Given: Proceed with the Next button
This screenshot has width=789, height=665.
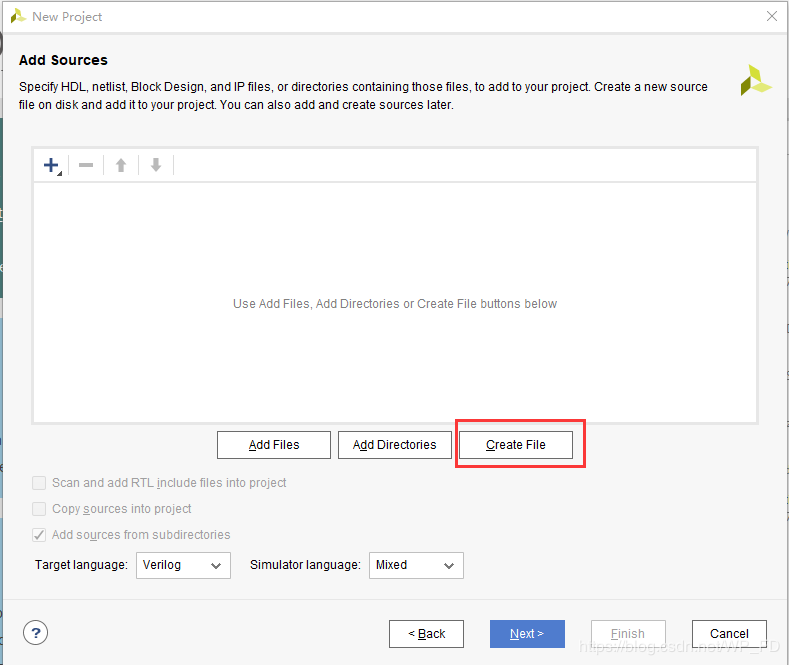Looking at the screenshot, I should pyautogui.click(x=527, y=634).
